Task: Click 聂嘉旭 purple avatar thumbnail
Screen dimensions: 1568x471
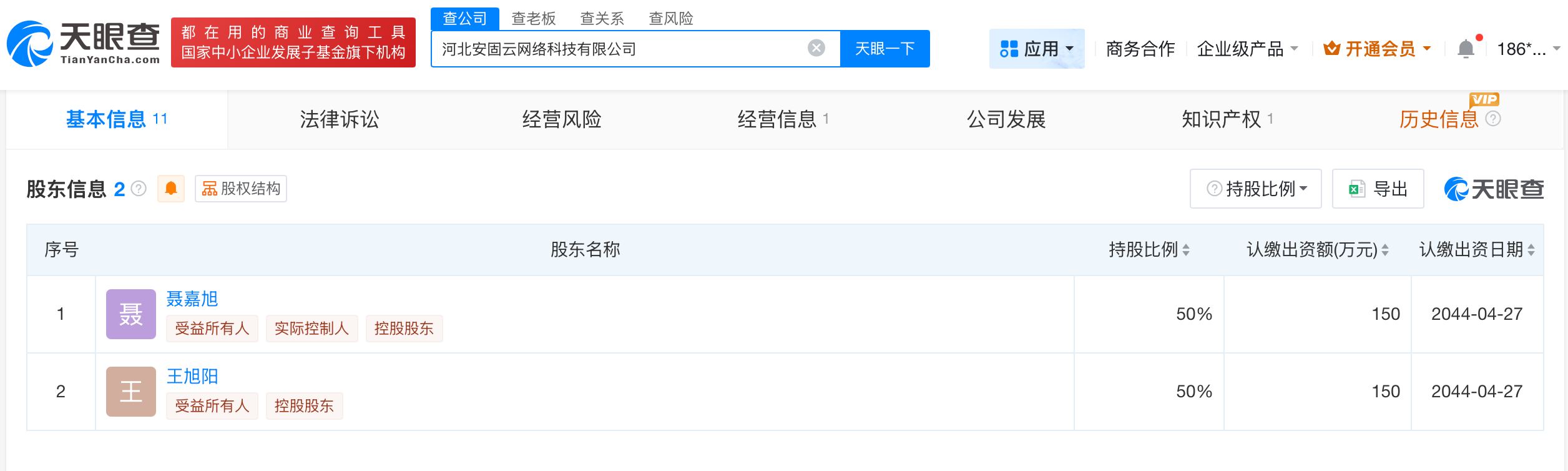Action: click(x=130, y=314)
